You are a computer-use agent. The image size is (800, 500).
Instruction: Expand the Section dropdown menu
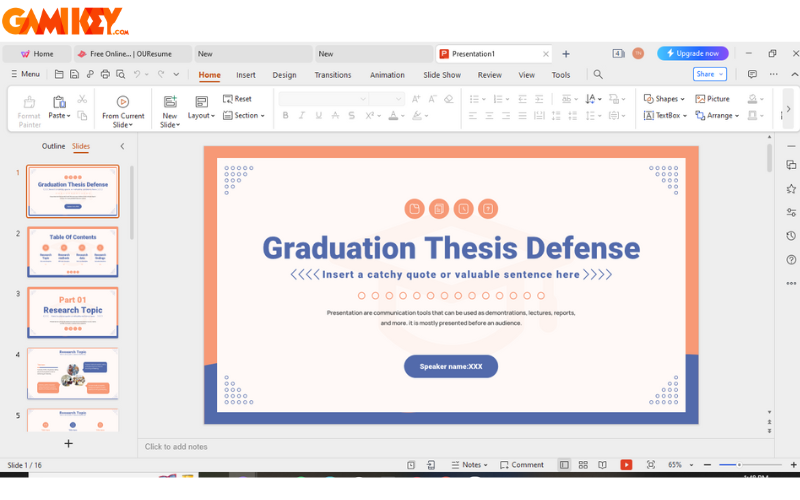[x=243, y=116]
